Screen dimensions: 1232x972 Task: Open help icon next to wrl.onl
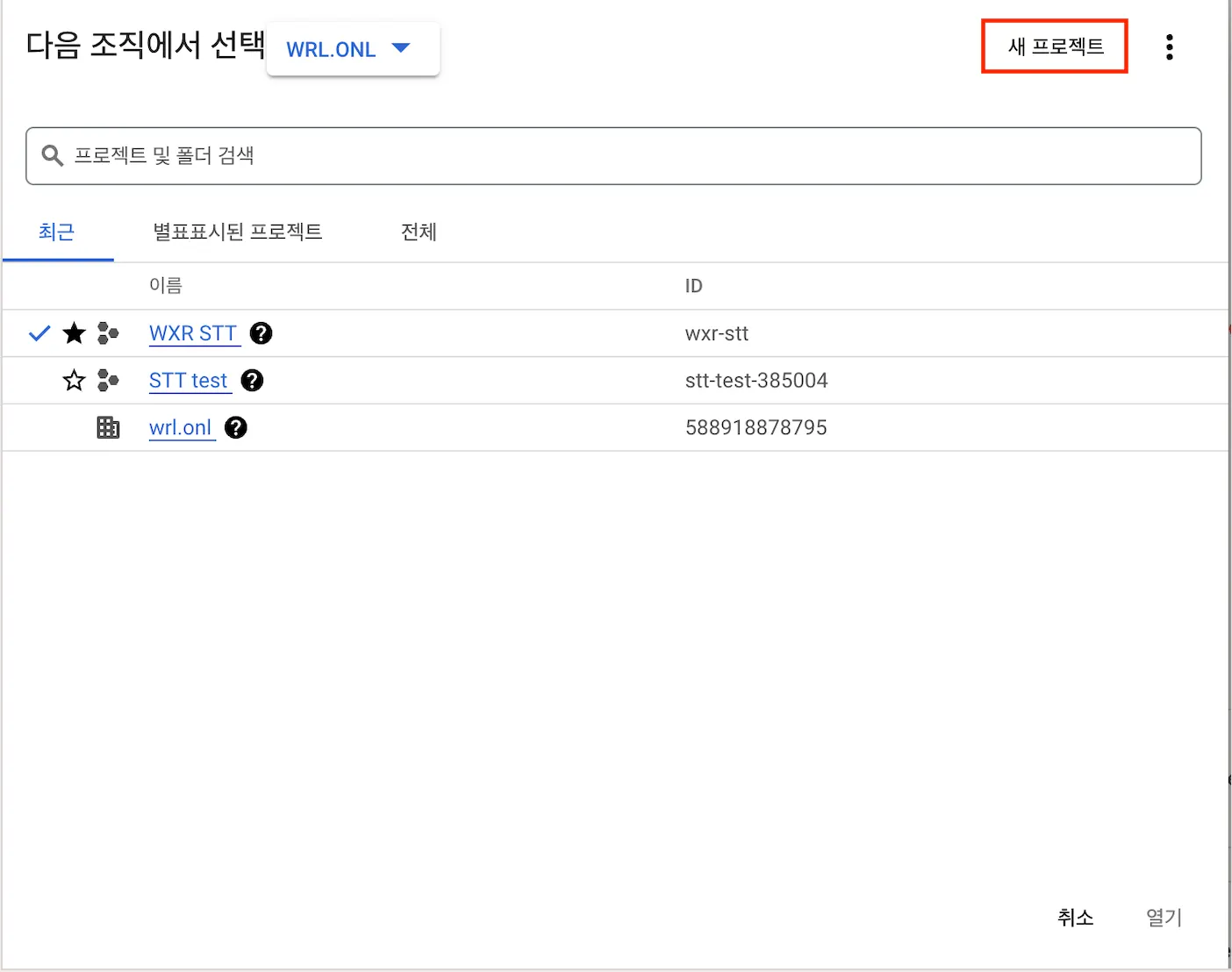point(235,428)
